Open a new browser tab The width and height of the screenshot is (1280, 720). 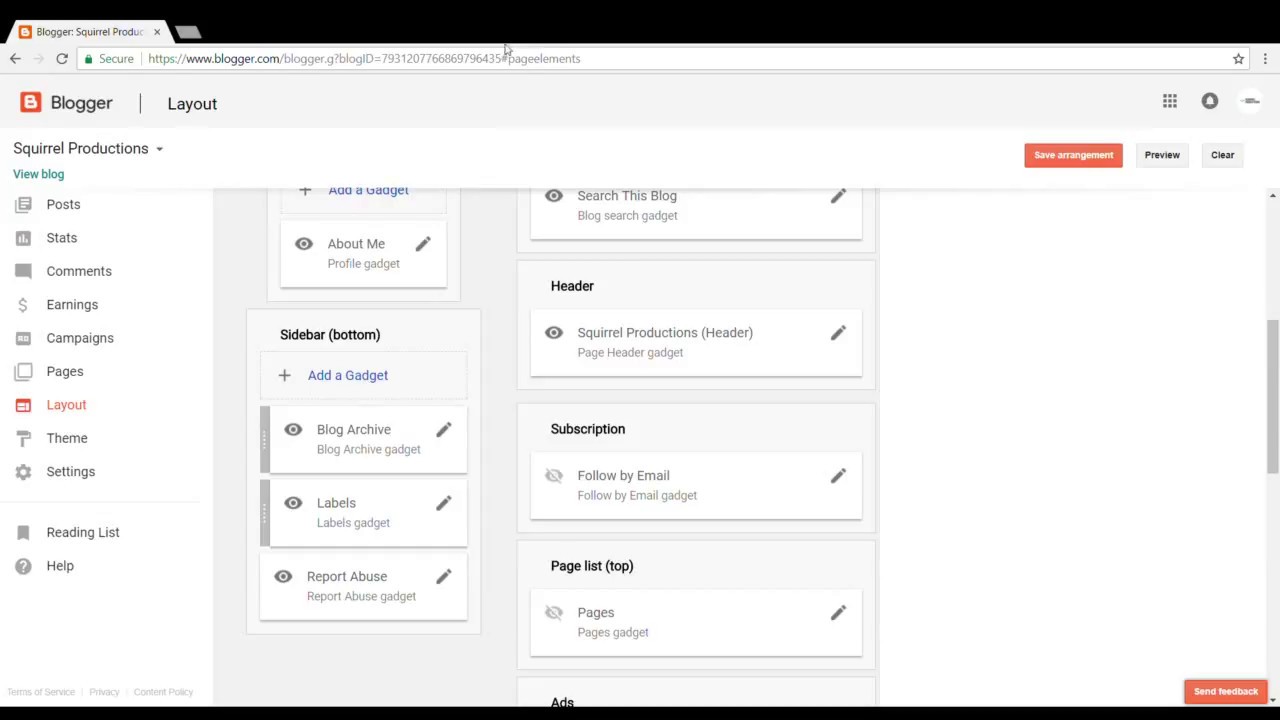coord(189,32)
